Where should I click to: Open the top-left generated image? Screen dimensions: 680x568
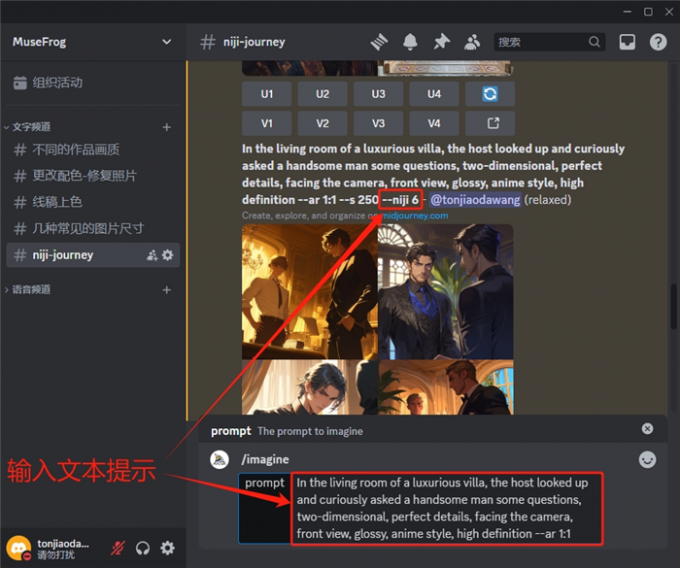point(310,292)
